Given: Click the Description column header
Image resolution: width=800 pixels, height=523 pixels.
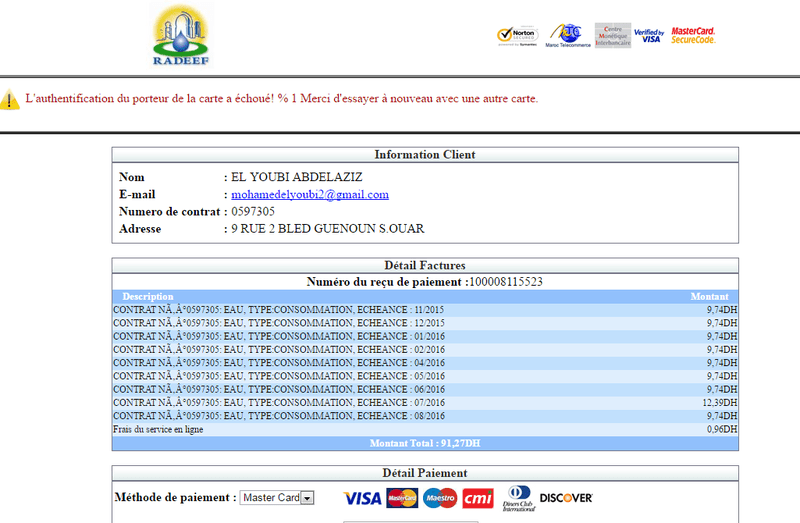Looking at the screenshot, I should (x=148, y=297).
